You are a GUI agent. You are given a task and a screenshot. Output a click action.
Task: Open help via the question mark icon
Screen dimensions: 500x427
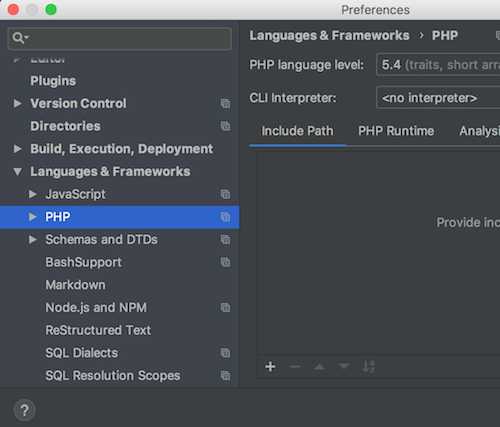click(x=24, y=410)
